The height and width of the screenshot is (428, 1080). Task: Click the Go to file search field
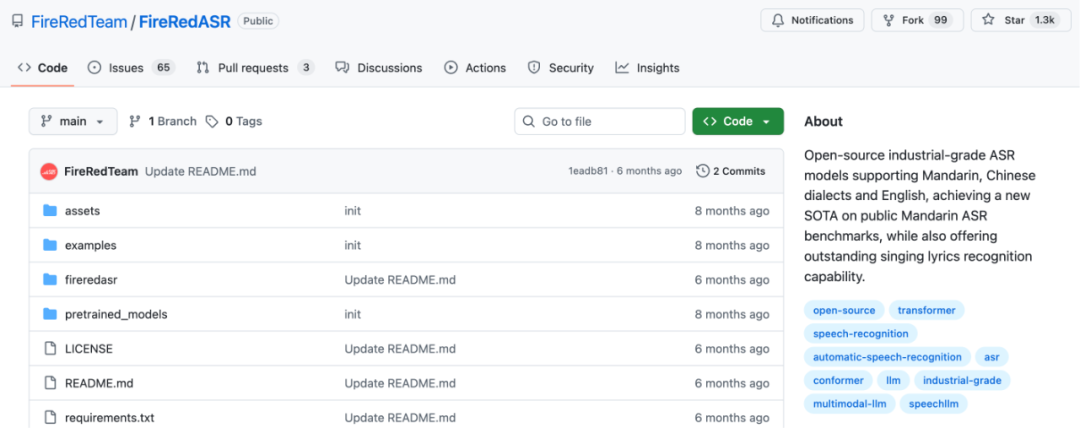(x=600, y=121)
